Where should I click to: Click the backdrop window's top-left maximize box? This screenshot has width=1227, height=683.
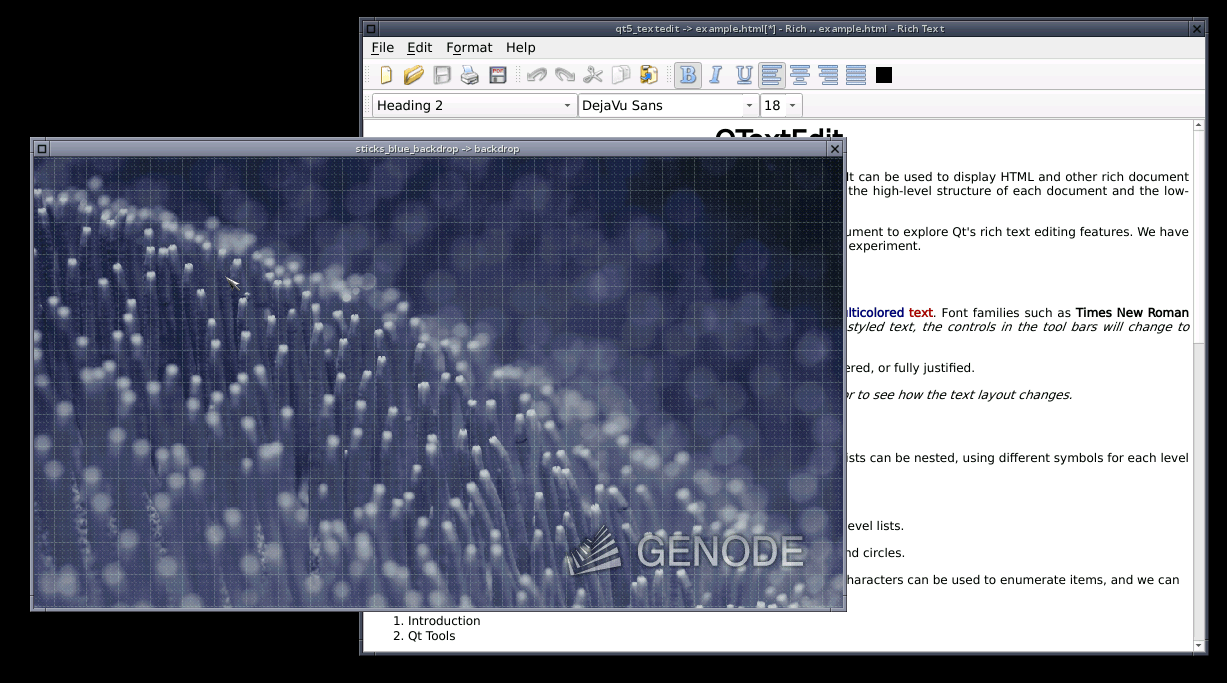coord(41,149)
